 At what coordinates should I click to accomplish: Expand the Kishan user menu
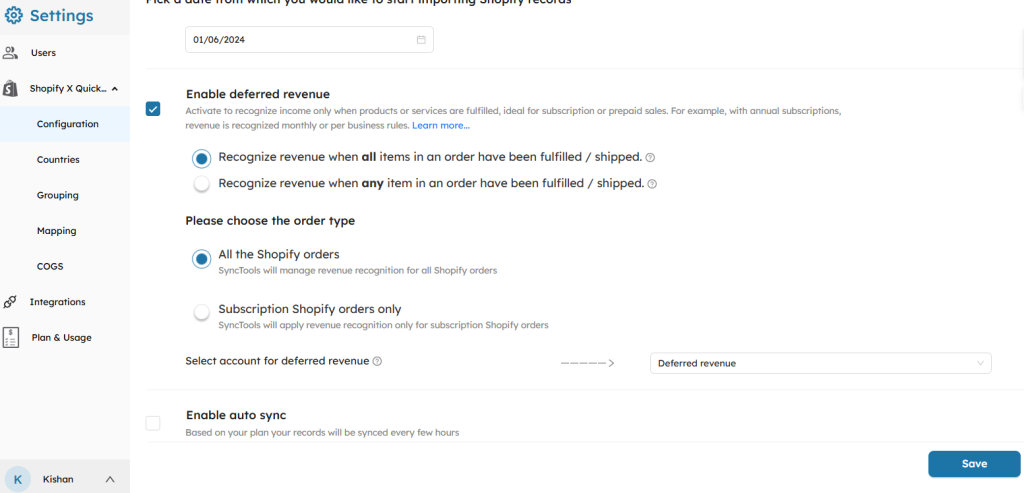(110, 479)
